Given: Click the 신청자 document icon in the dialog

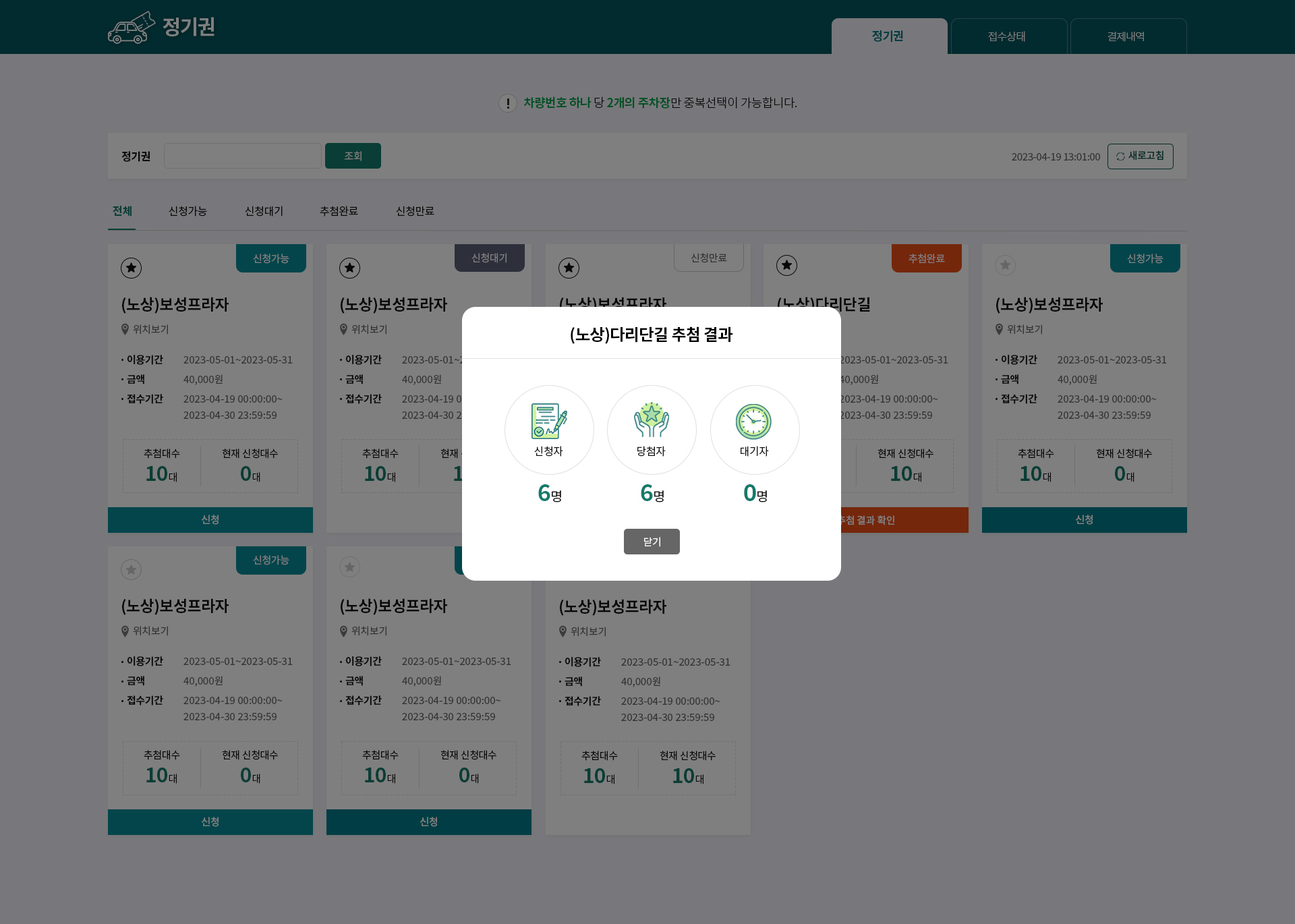Looking at the screenshot, I should tap(549, 422).
